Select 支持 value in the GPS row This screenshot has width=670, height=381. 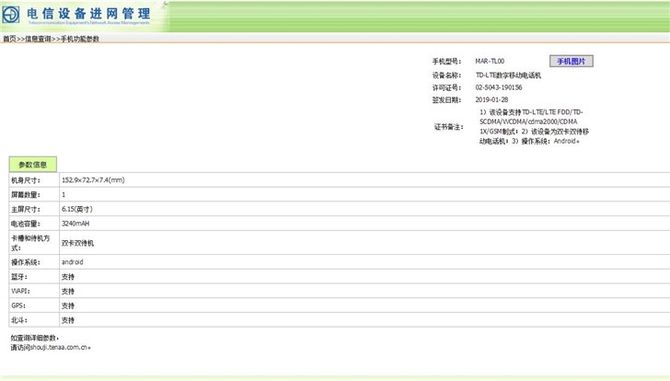click(68, 306)
